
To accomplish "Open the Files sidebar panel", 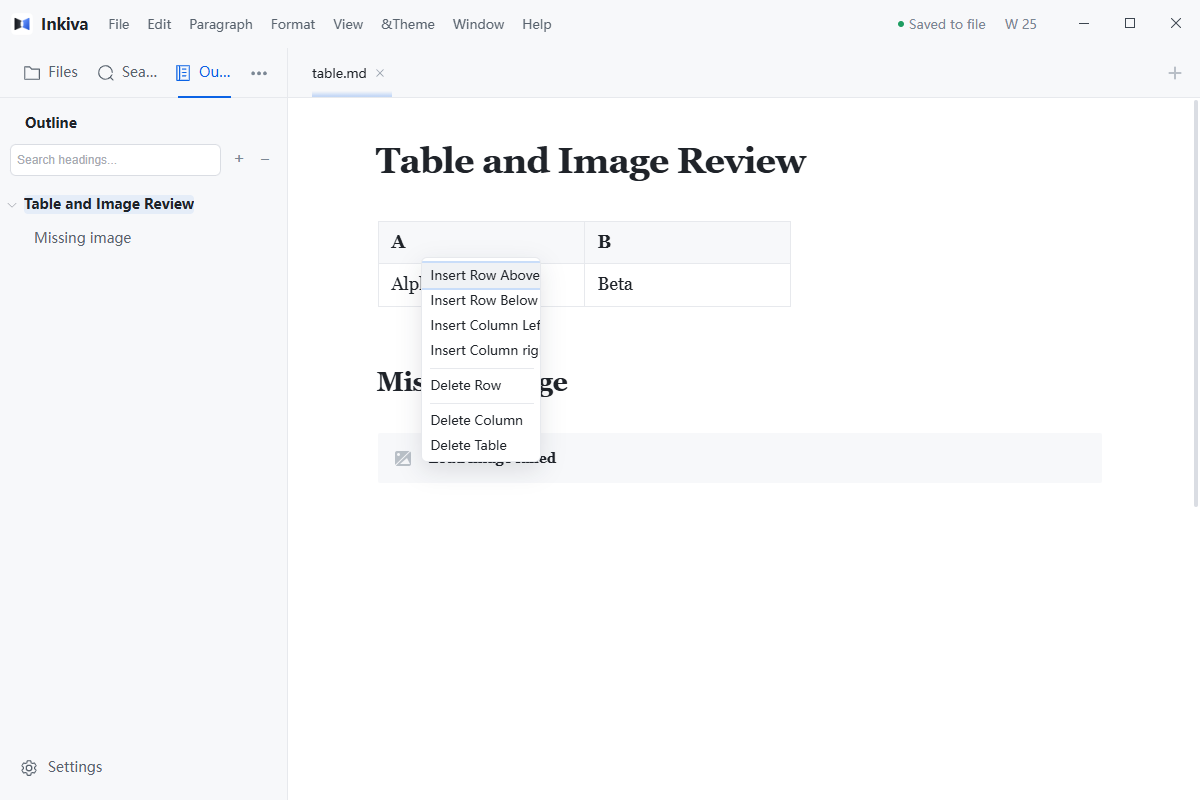I will click(51, 72).
